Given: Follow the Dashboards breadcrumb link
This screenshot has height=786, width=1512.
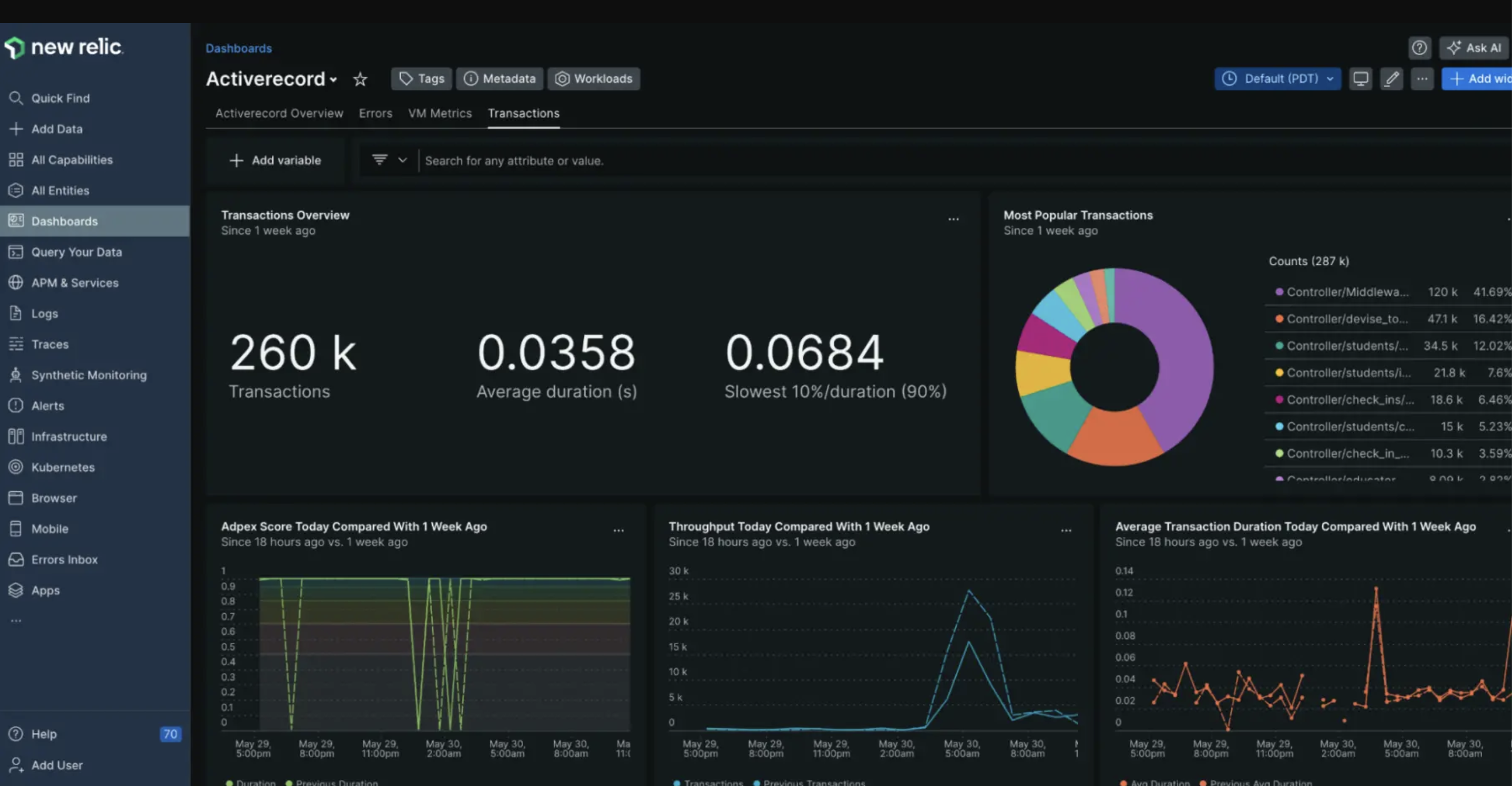Looking at the screenshot, I should (238, 48).
